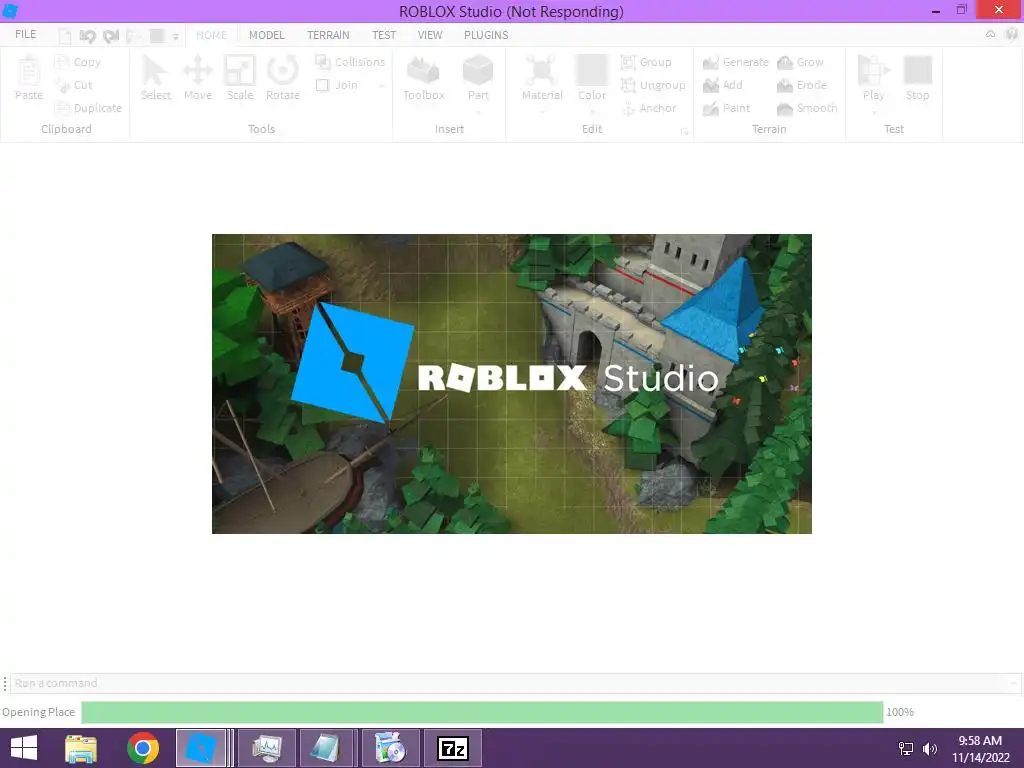The height and width of the screenshot is (768, 1024).
Task: Click the Stop test button
Action: click(918, 78)
